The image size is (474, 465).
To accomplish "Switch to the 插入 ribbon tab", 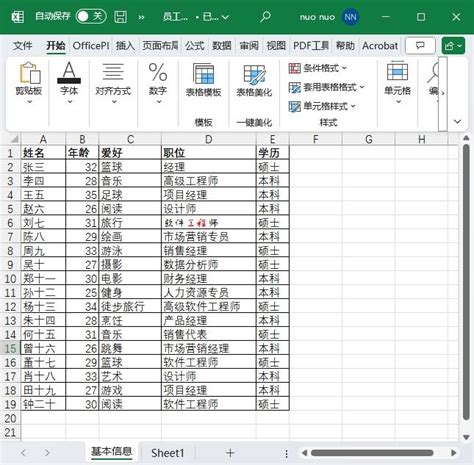I will pos(125,46).
